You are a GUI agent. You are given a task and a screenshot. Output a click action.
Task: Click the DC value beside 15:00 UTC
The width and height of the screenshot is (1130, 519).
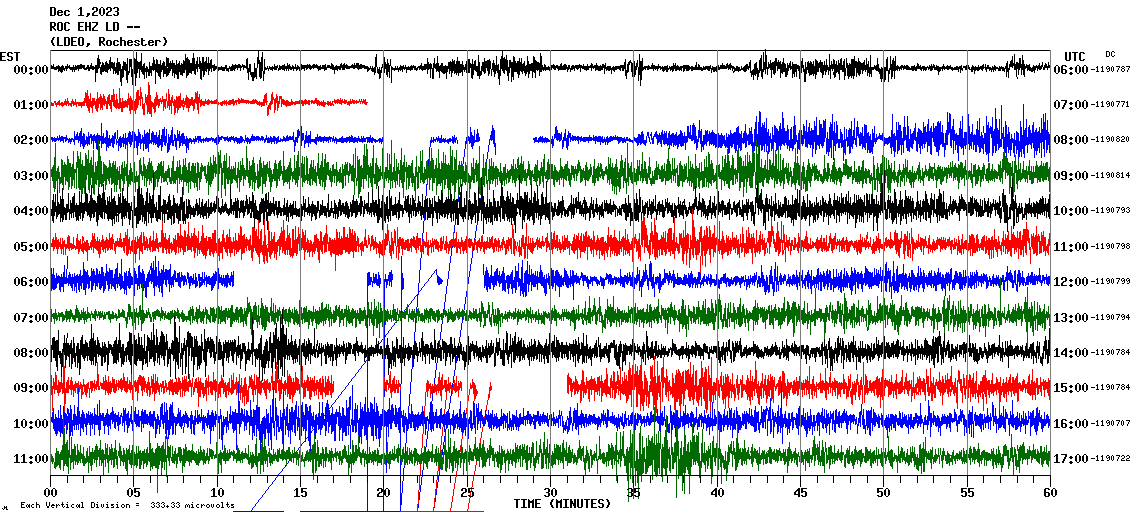point(1109,388)
